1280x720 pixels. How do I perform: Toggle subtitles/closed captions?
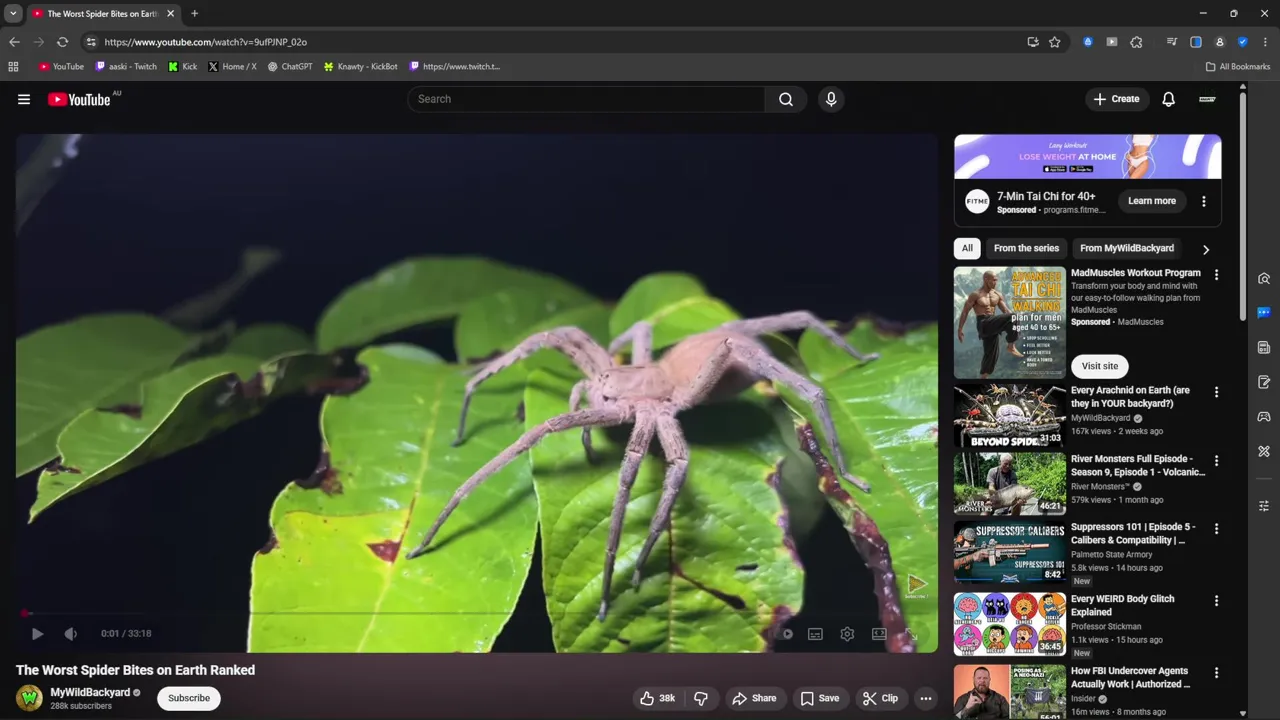click(x=816, y=634)
